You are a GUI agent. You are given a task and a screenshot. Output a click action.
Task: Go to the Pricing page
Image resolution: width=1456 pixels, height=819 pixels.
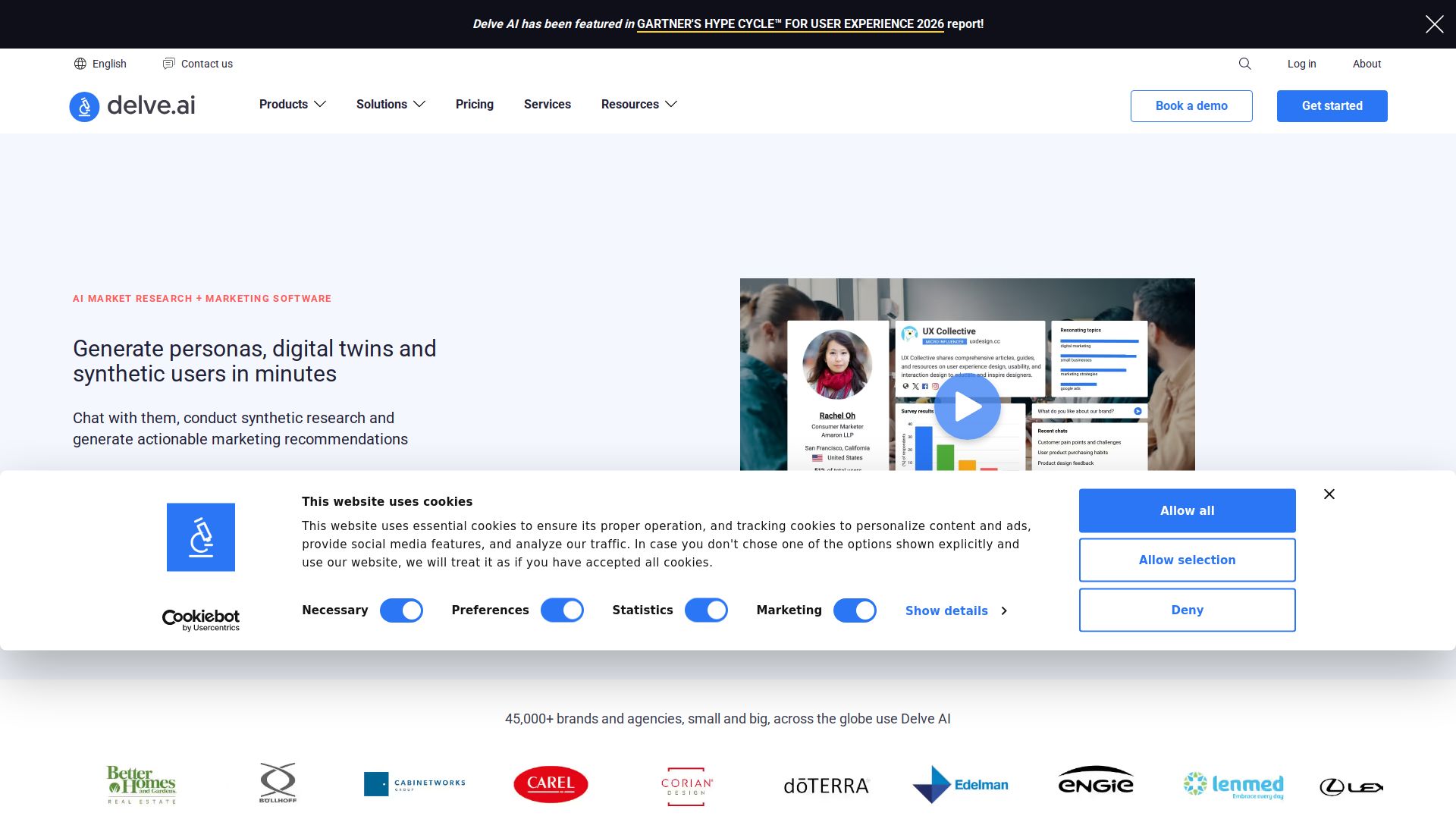pos(475,105)
